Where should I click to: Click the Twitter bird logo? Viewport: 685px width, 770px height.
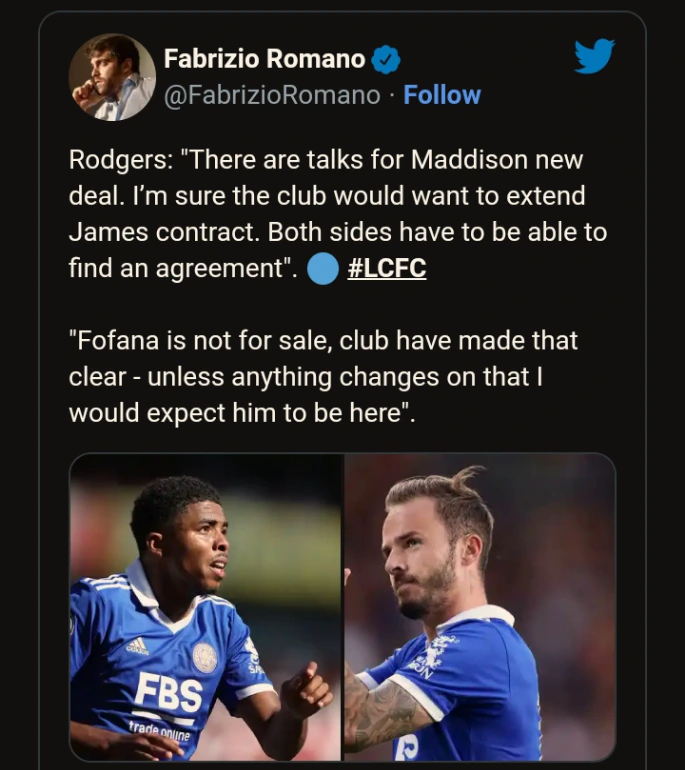[594, 57]
